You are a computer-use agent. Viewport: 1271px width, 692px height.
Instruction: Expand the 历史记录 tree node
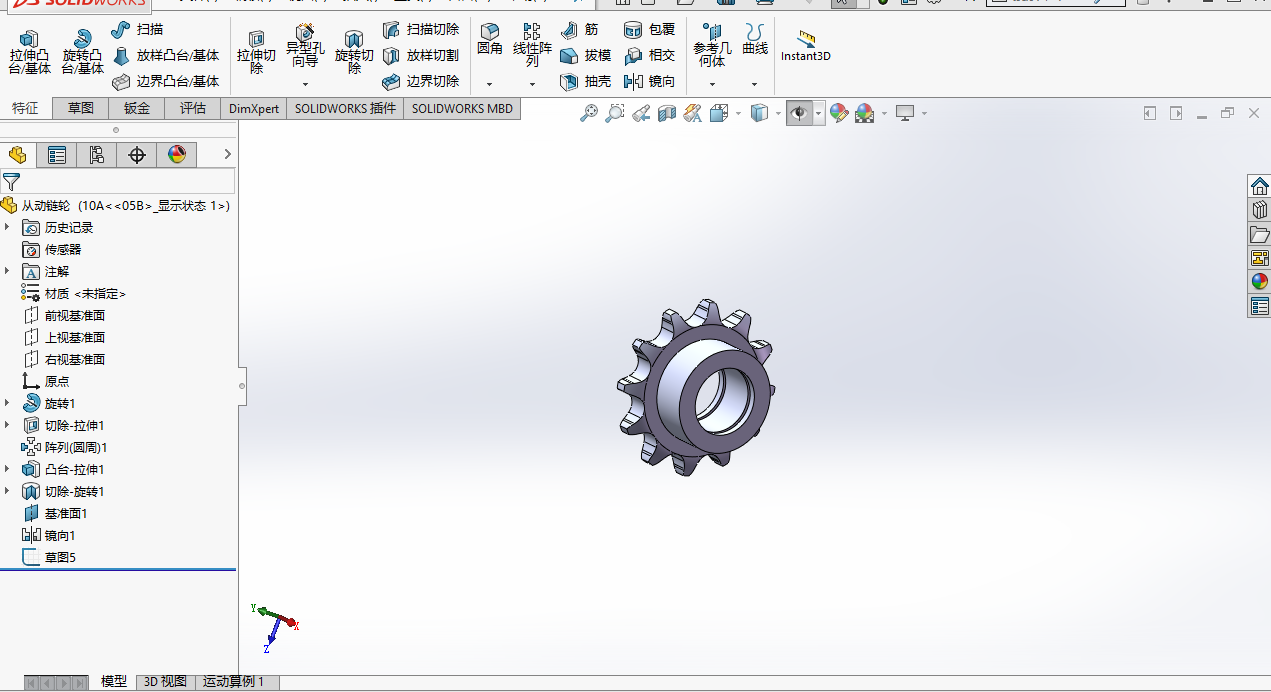coord(7,228)
